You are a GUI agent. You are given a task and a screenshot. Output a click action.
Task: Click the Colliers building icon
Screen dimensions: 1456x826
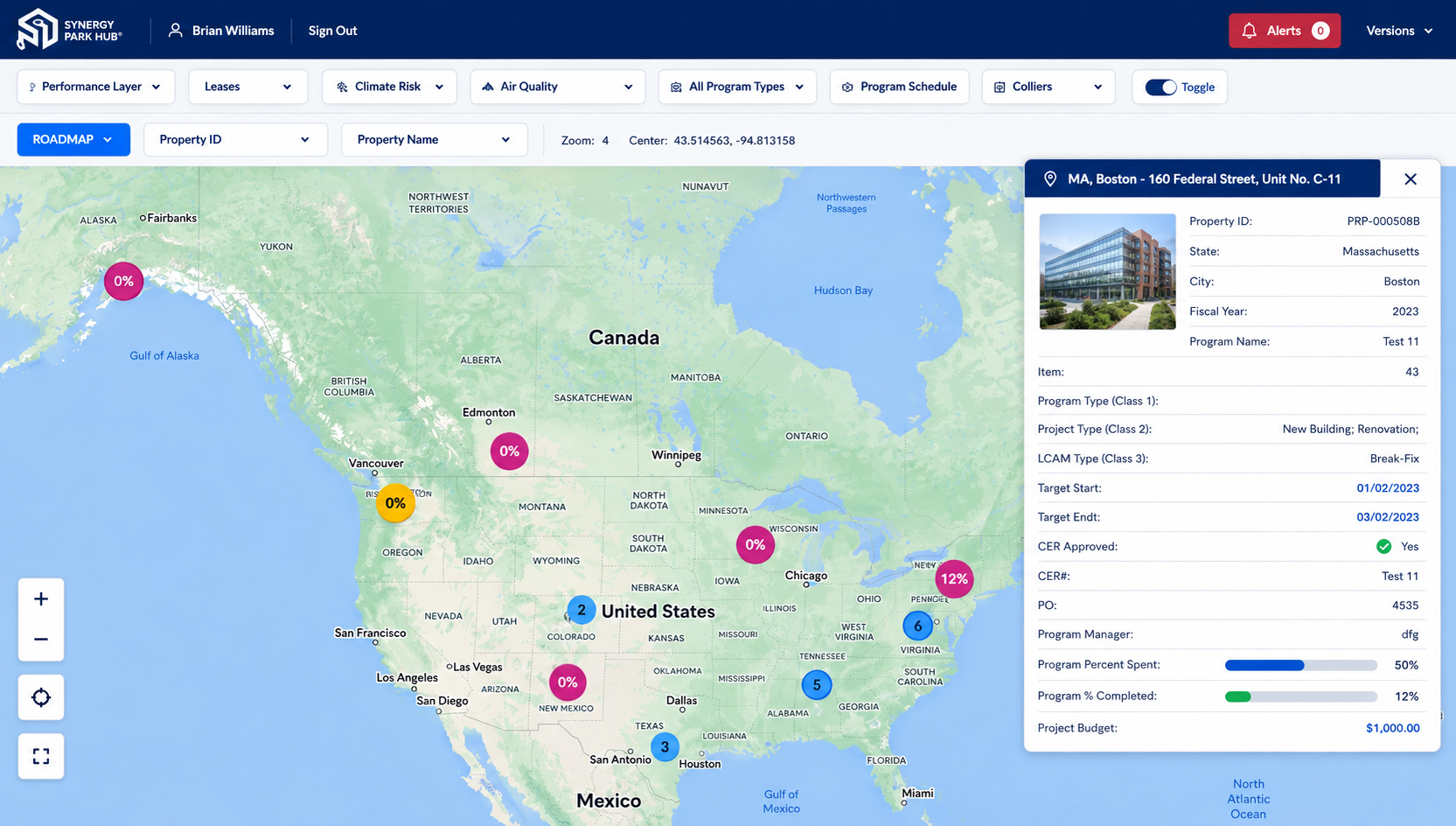click(1000, 87)
